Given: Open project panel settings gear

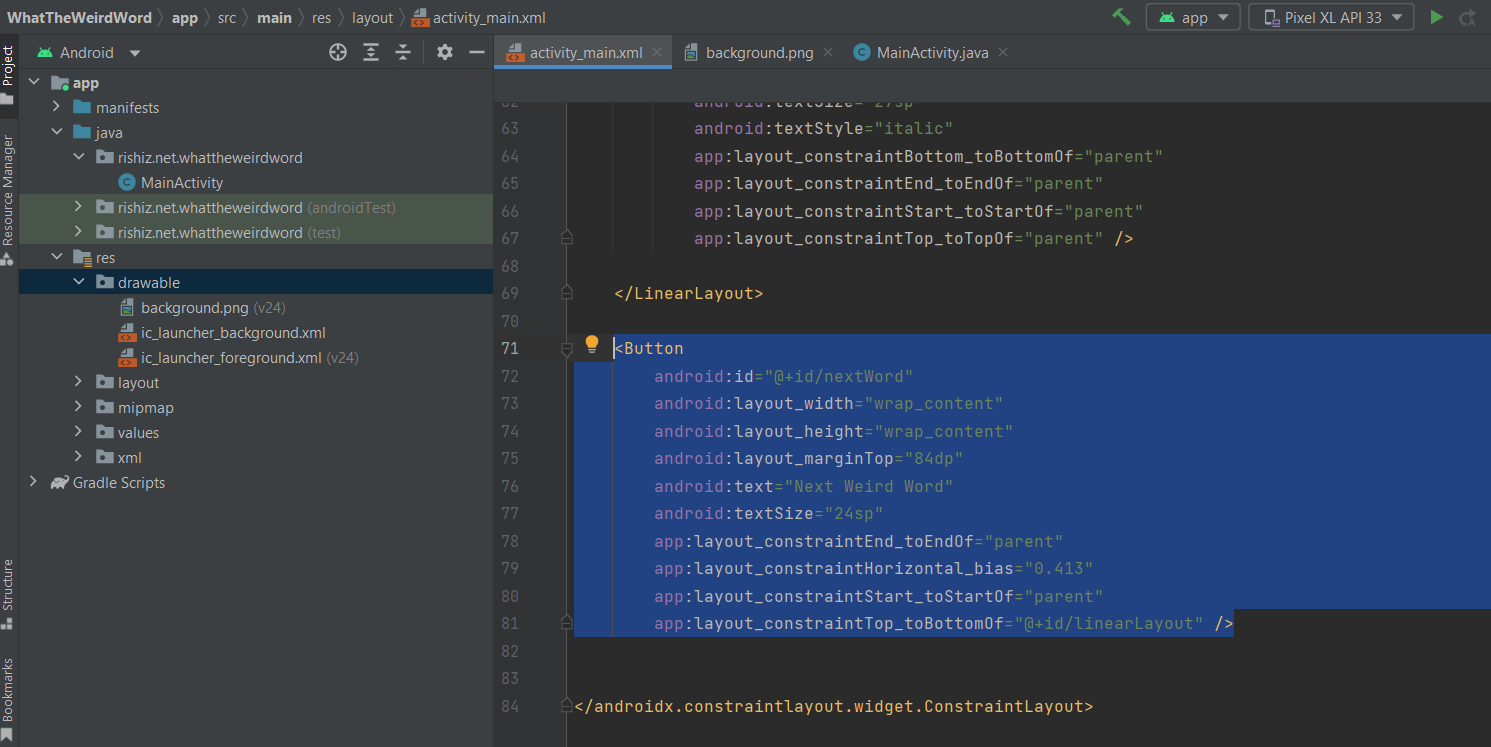Looking at the screenshot, I should click(x=445, y=52).
